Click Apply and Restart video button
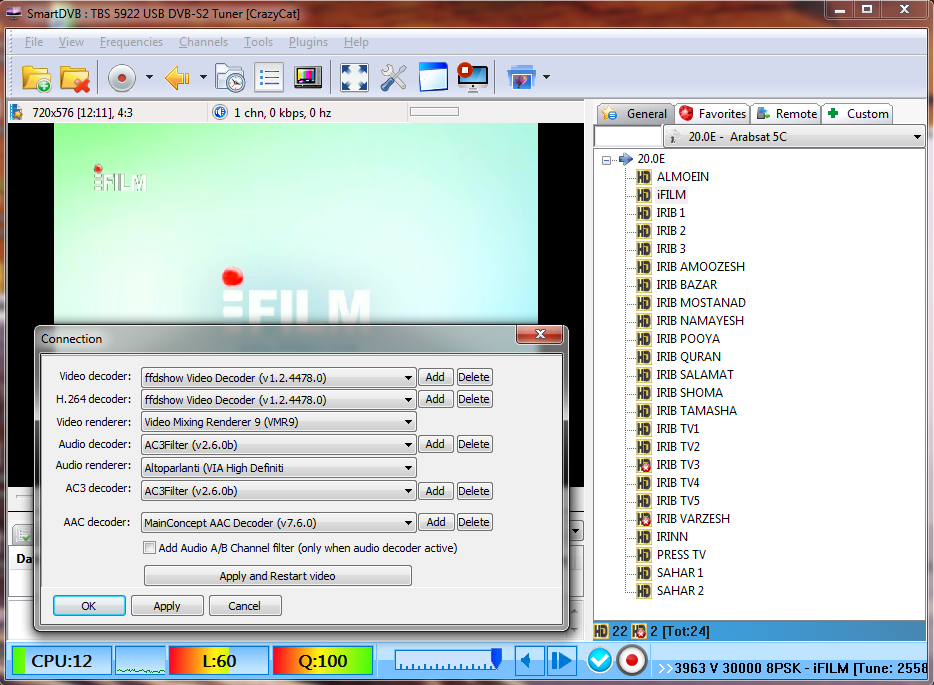This screenshot has width=934, height=685. [278, 575]
